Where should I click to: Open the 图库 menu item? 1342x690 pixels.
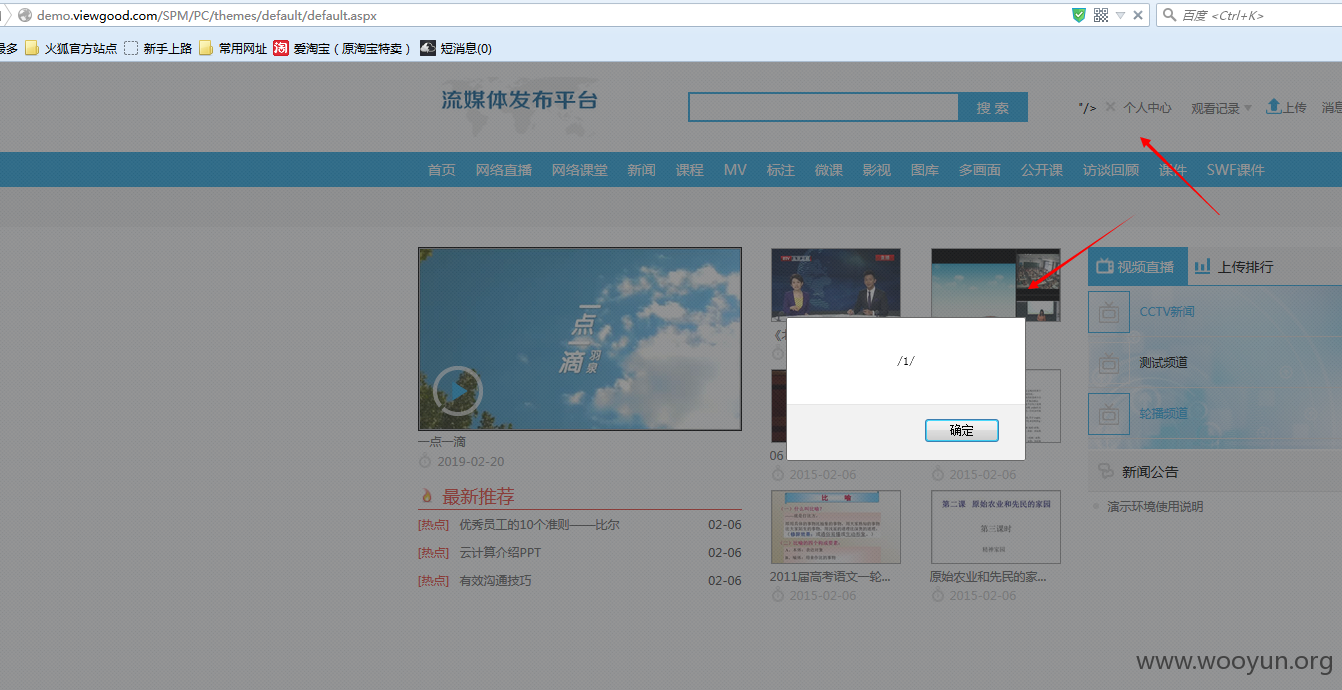tap(925, 170)
